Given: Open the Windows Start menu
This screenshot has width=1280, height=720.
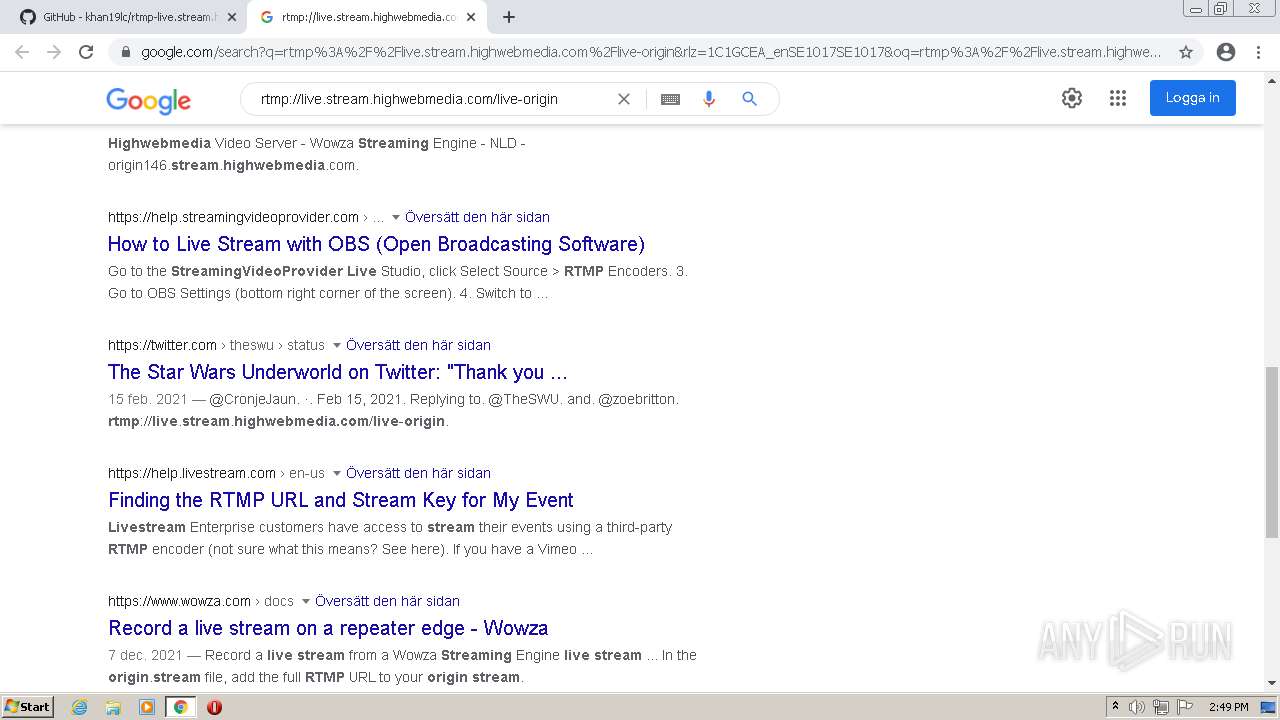Looking at the screenshot, I should [x=27, y=707].
